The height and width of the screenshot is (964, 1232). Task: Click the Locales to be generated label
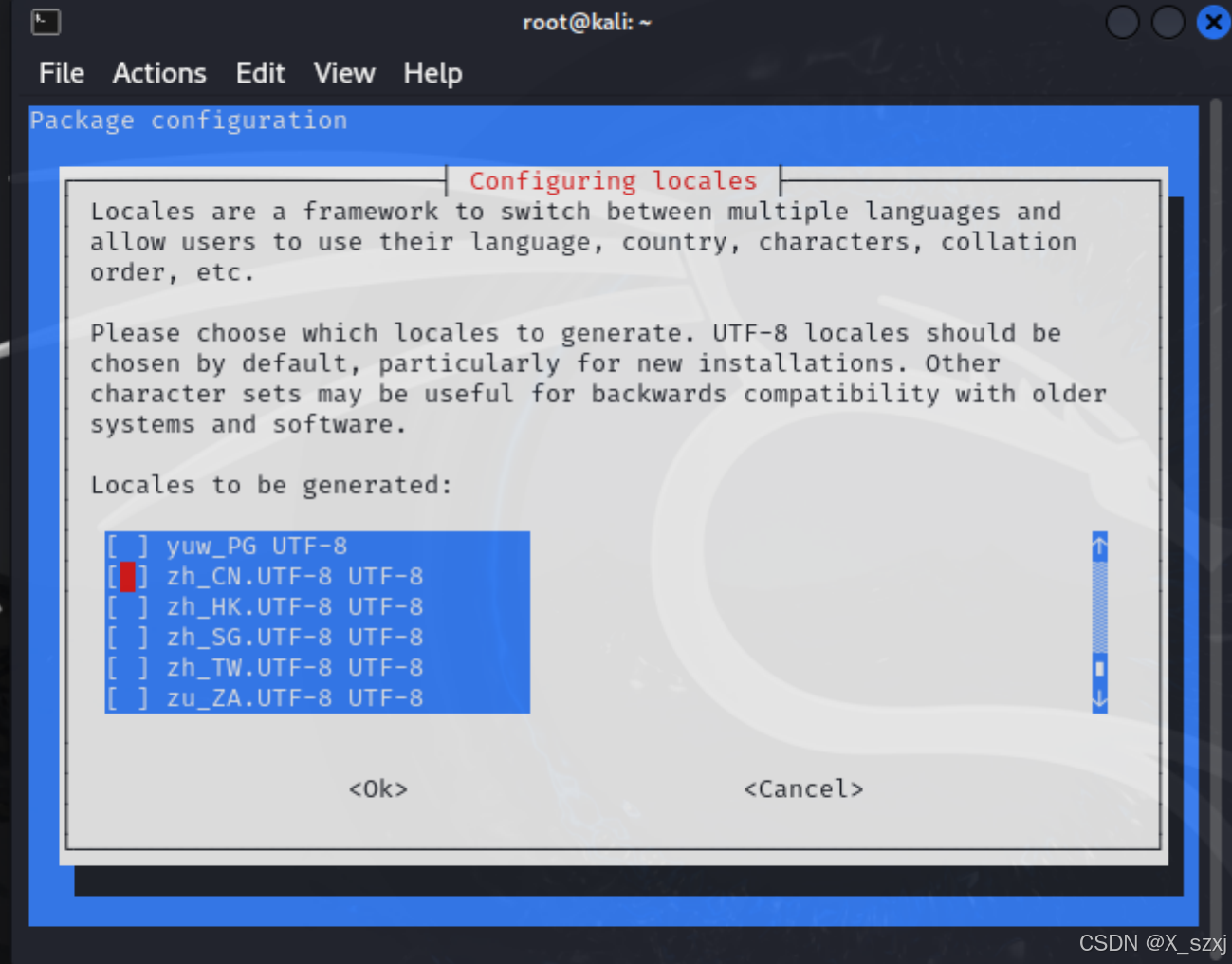click(271, 485)
